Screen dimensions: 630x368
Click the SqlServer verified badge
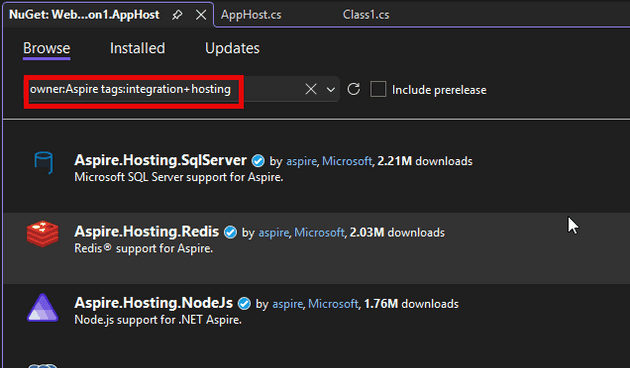click(x=258, y=161)
